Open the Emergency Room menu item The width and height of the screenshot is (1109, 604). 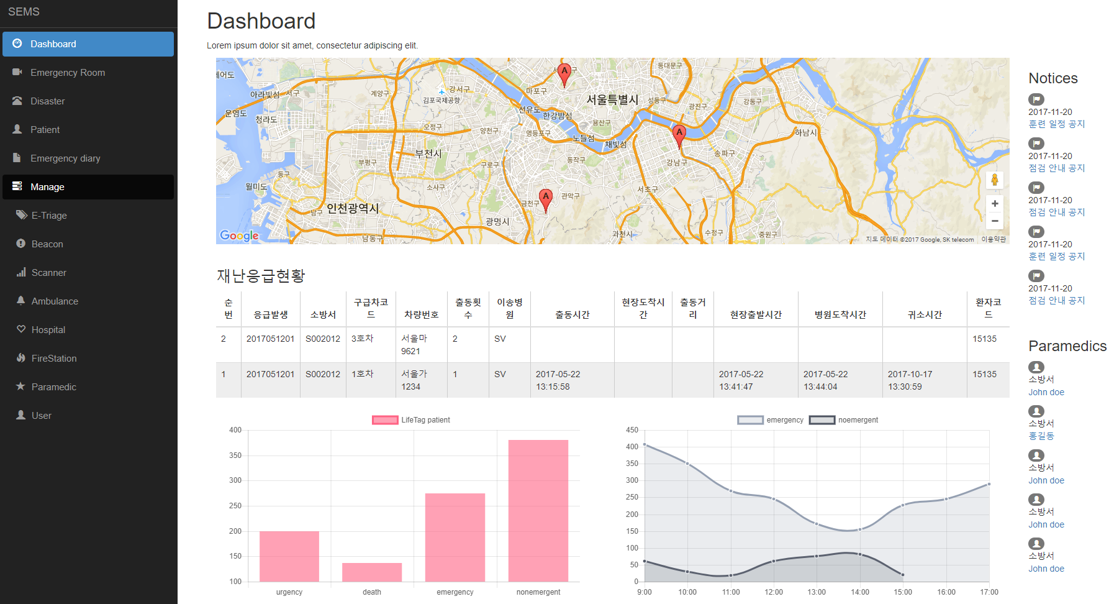tap(88, 72)
